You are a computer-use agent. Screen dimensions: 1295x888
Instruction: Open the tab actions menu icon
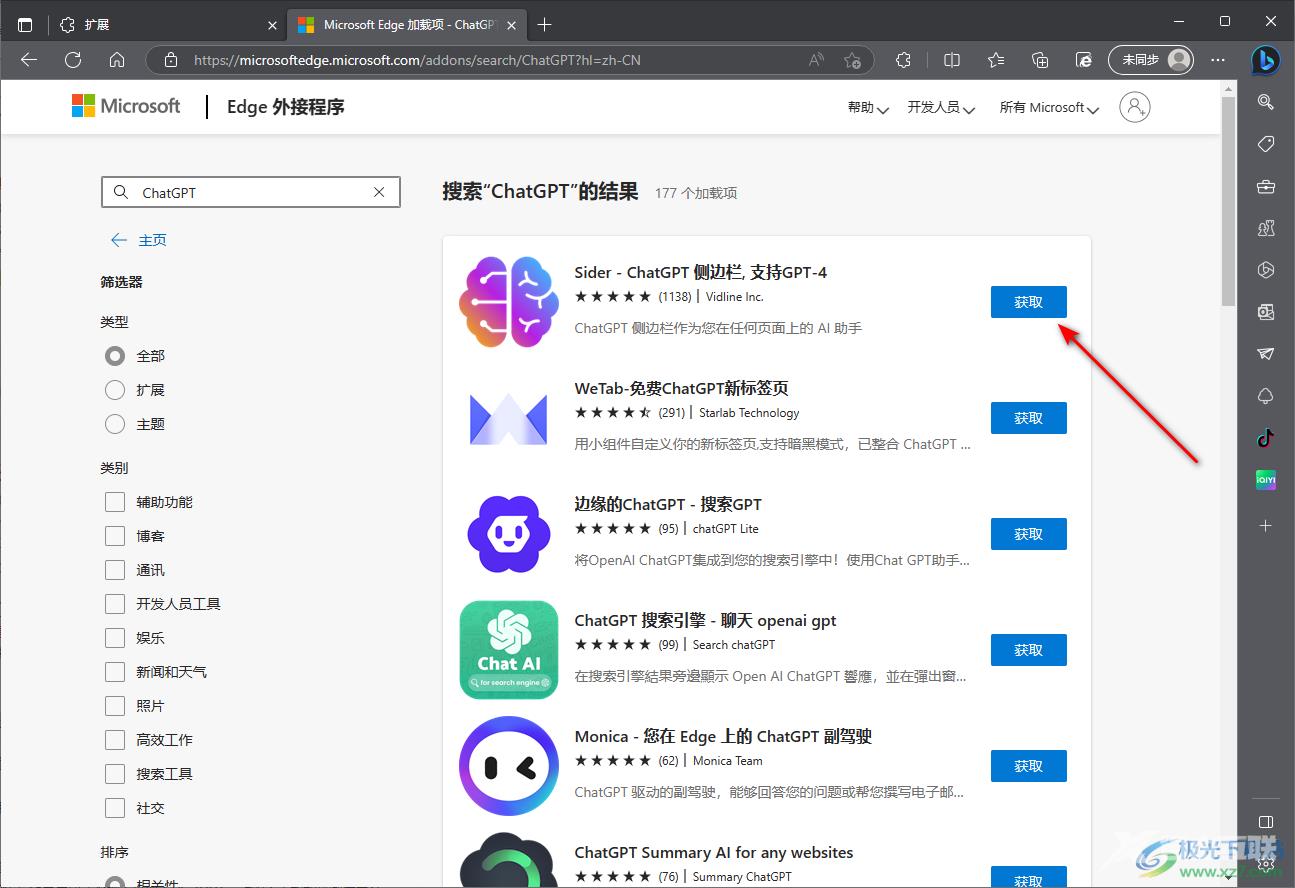point(25,24)
